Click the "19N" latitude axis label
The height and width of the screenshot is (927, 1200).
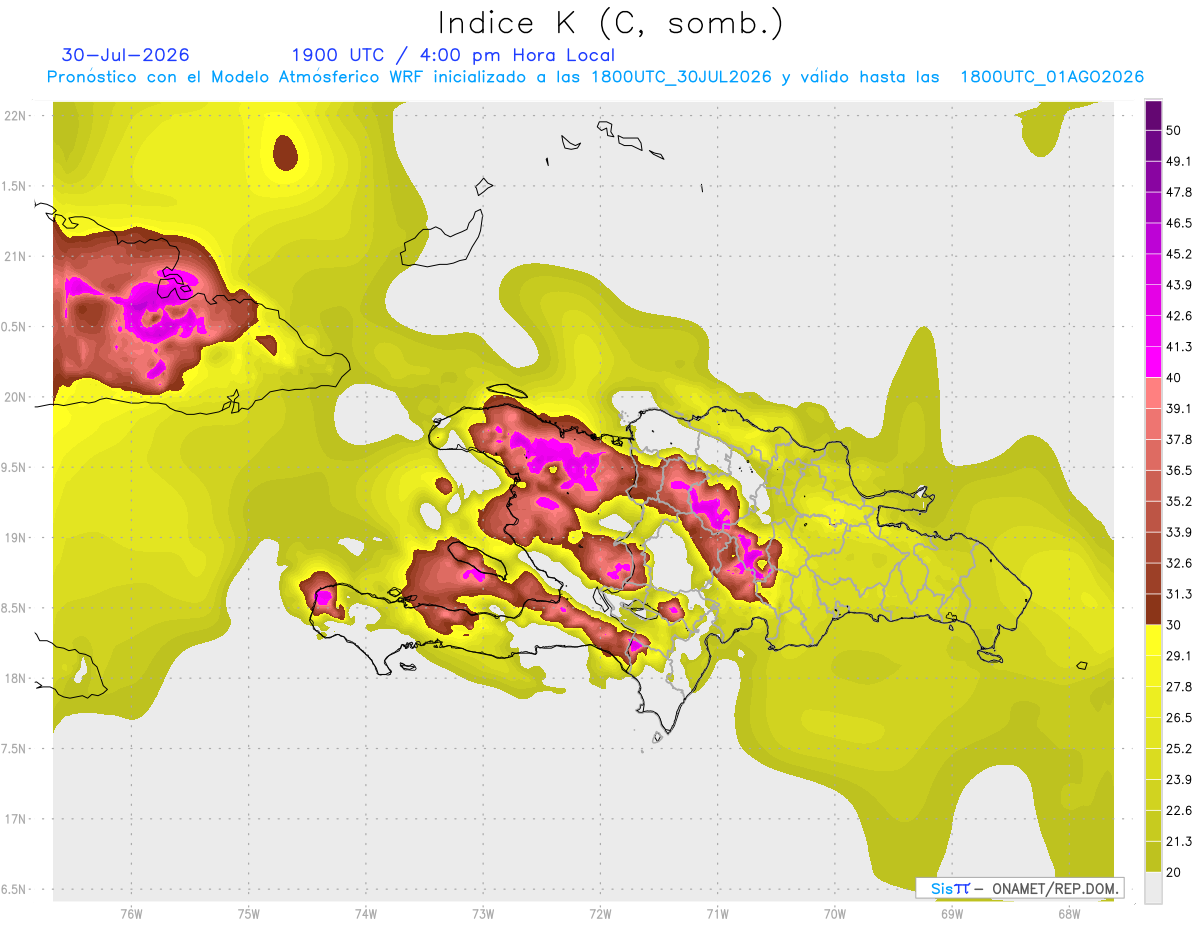coord(15,537)
